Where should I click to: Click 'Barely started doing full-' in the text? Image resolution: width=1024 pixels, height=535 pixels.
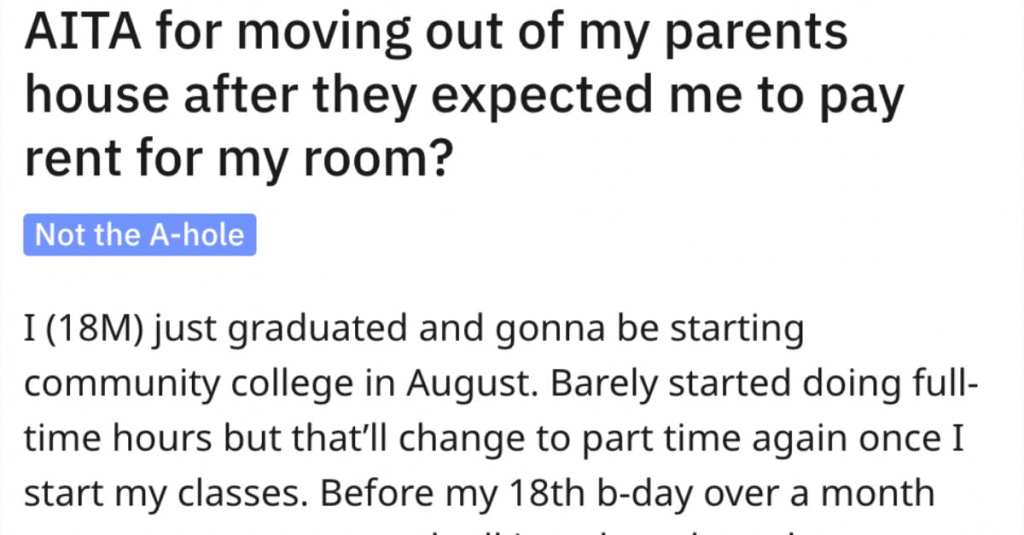point(765,384)
